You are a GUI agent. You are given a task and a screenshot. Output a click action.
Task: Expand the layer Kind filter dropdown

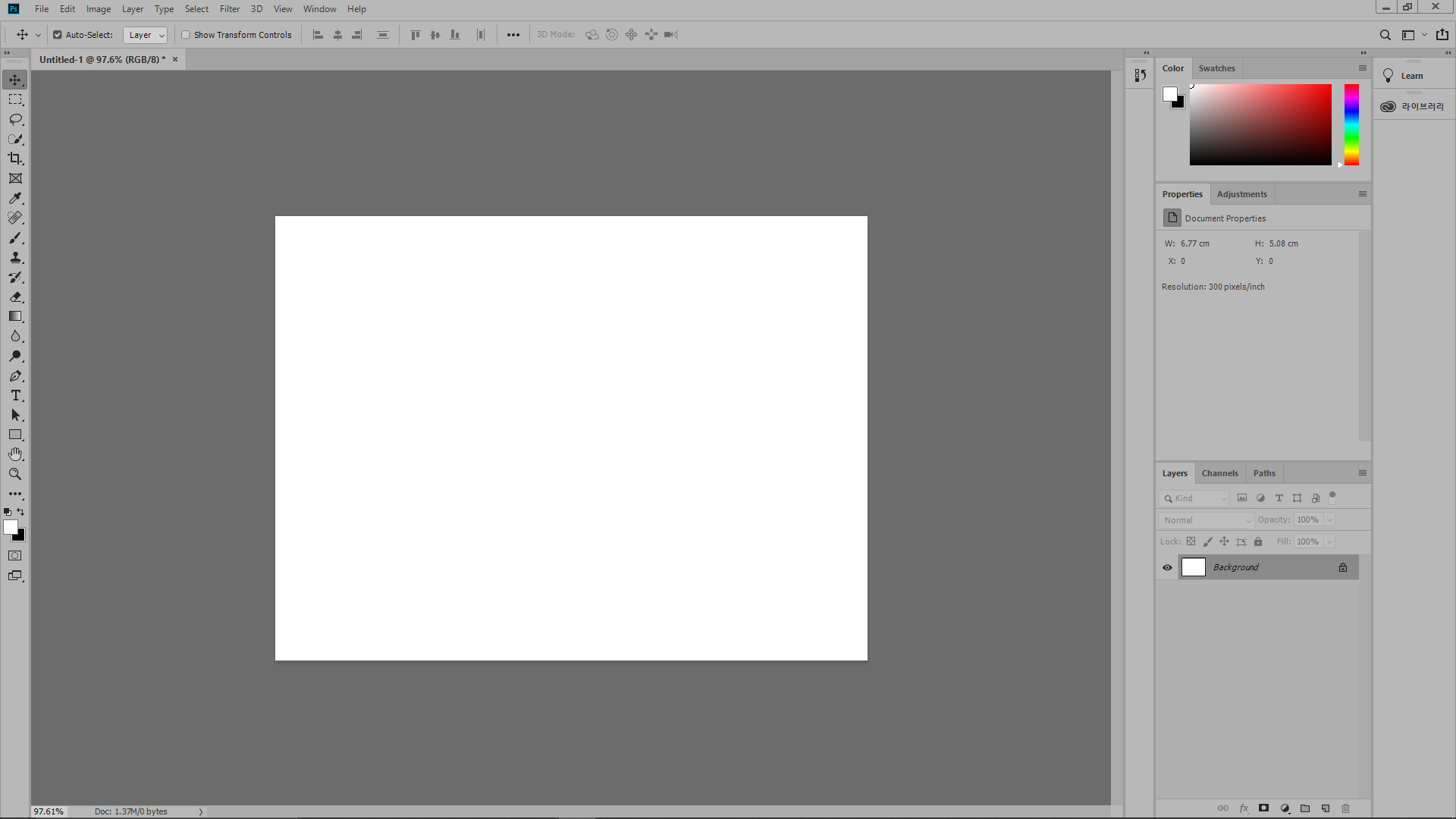click(1194, 498)
